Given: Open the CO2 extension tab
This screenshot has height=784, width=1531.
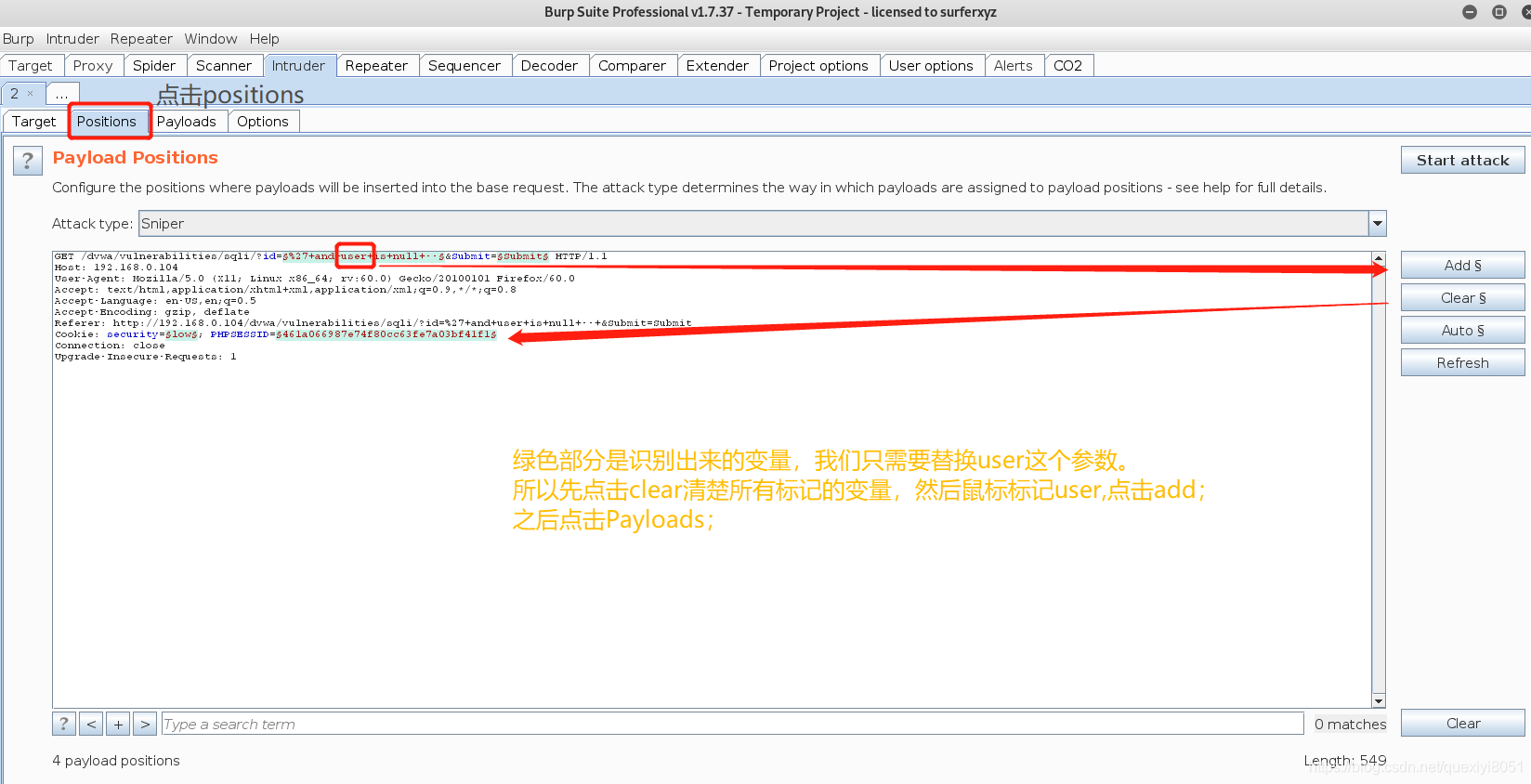Looking at the screenshot, I should (x=1068, y=65).
